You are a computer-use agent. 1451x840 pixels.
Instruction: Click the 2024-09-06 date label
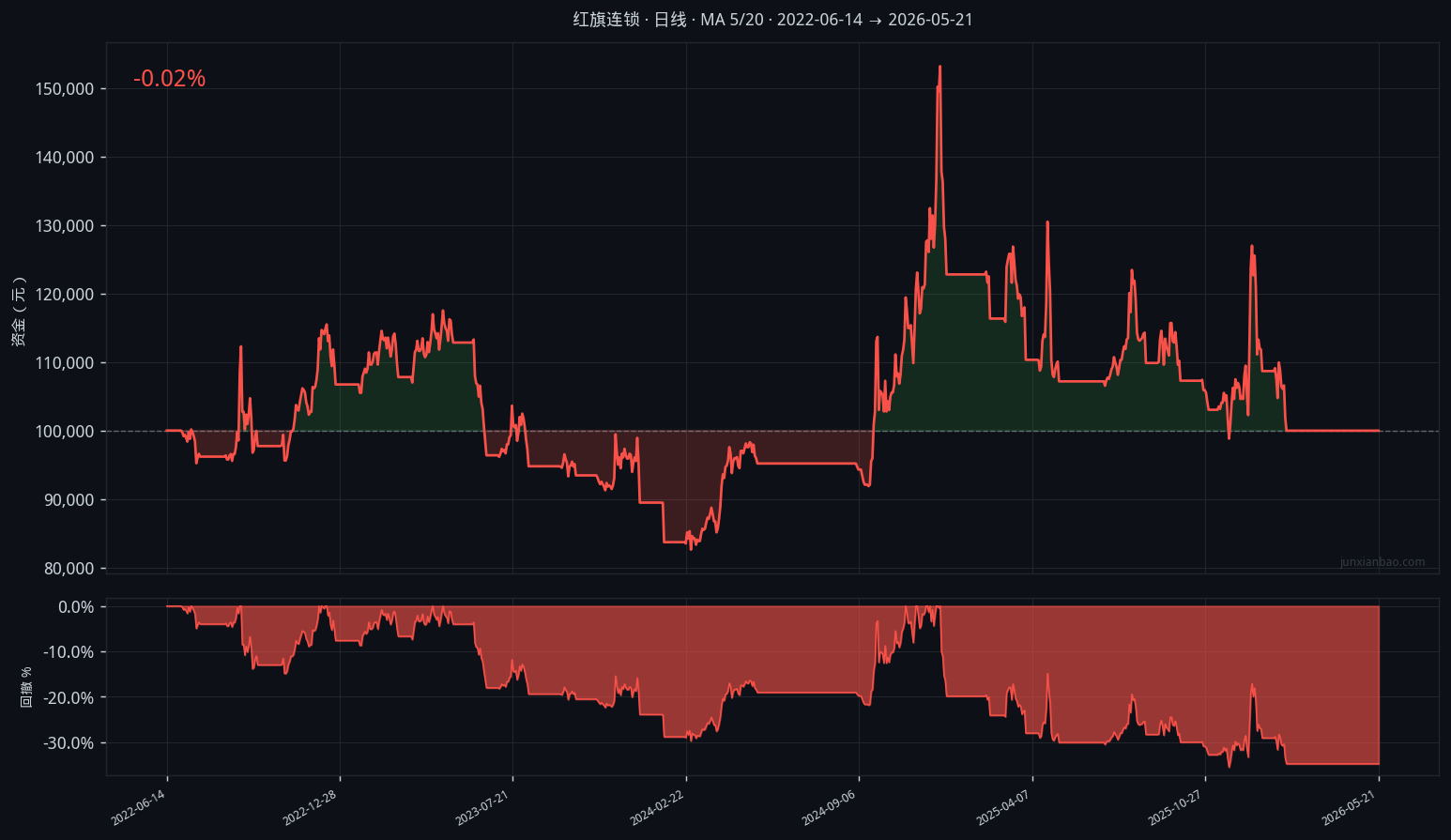[830, 807]
